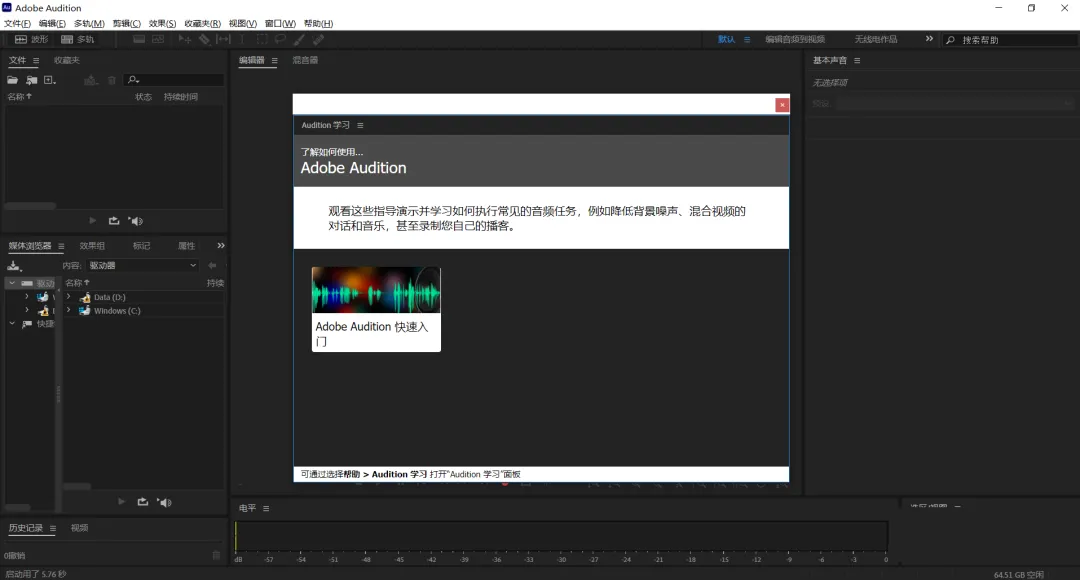The height and width of the screenshot is (580, 1080).
Task: Select the Time Selection I-beam tool
Action: pyautogui.click(x=242, y=39)
